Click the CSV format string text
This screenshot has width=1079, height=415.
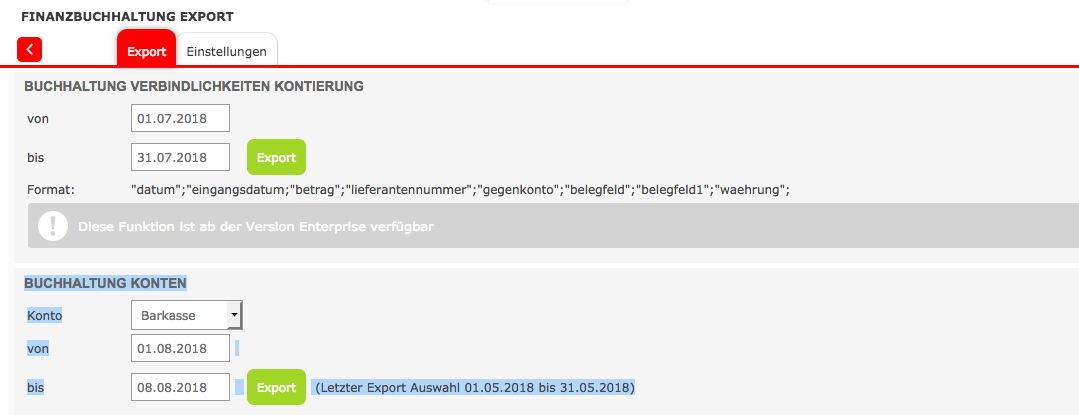click(x=460, y=188)
